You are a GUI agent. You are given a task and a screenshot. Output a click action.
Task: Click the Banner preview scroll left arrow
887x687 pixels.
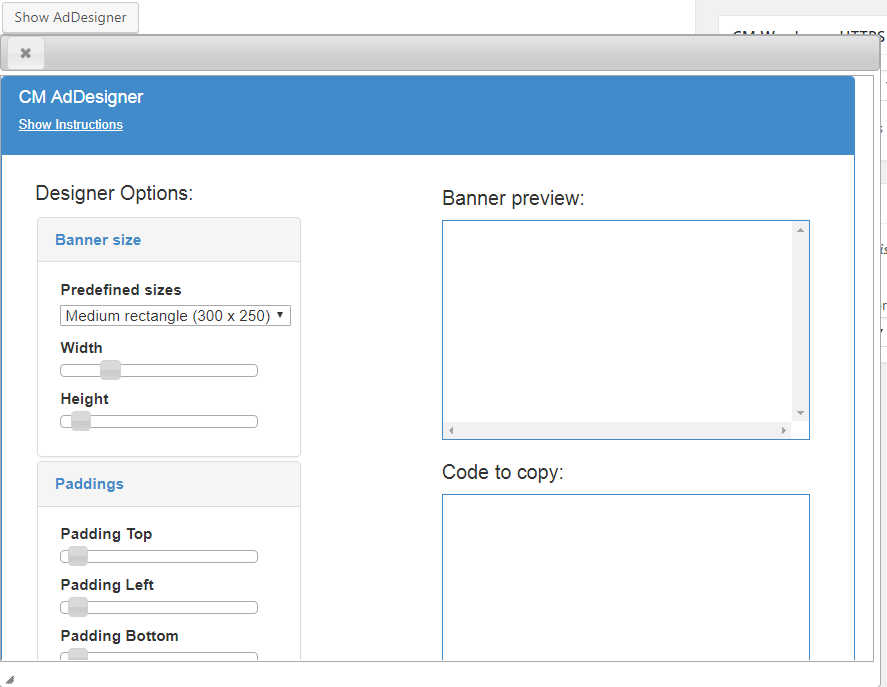[x=451, y=431]
